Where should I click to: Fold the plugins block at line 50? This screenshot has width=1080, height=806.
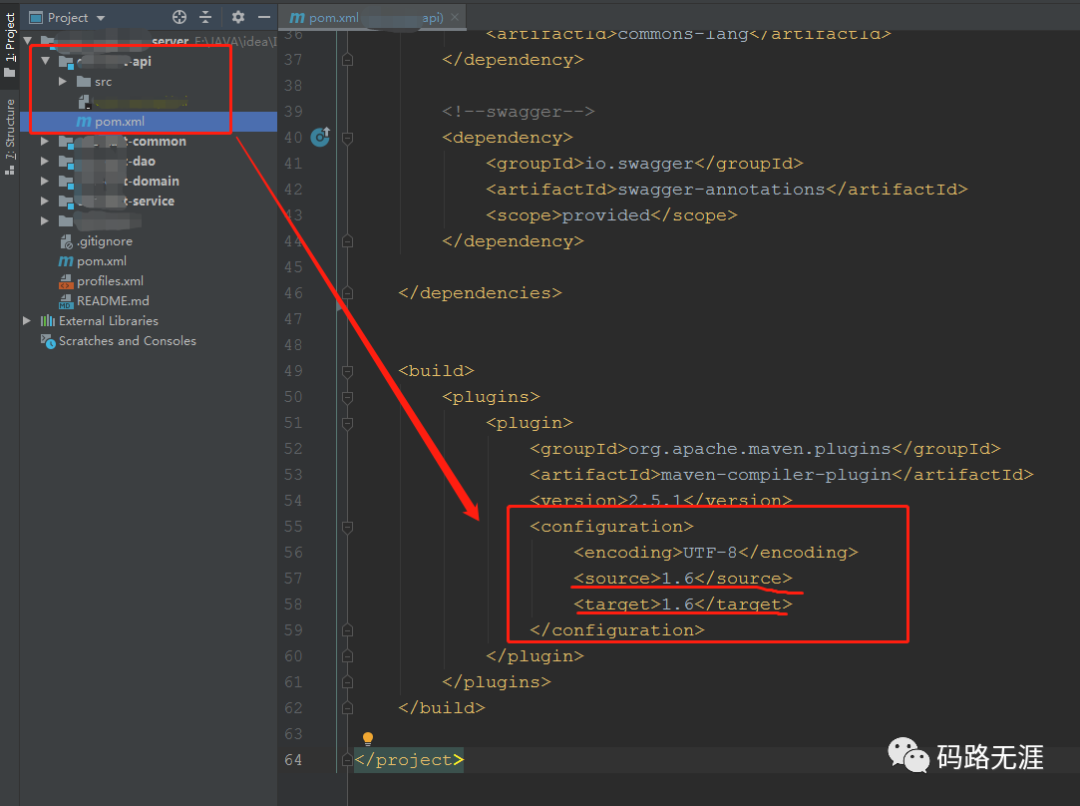(x=348, y=397)
